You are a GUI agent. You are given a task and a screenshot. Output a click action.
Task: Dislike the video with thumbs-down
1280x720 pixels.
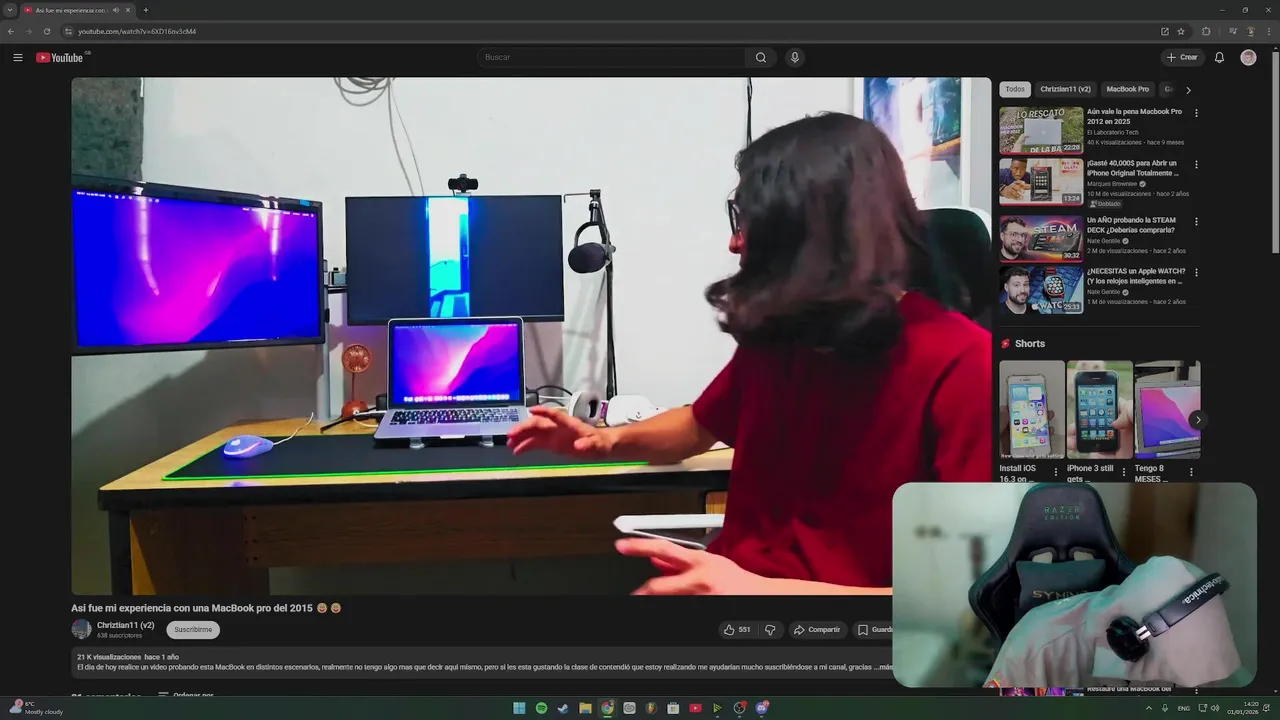tap(770, 630)
